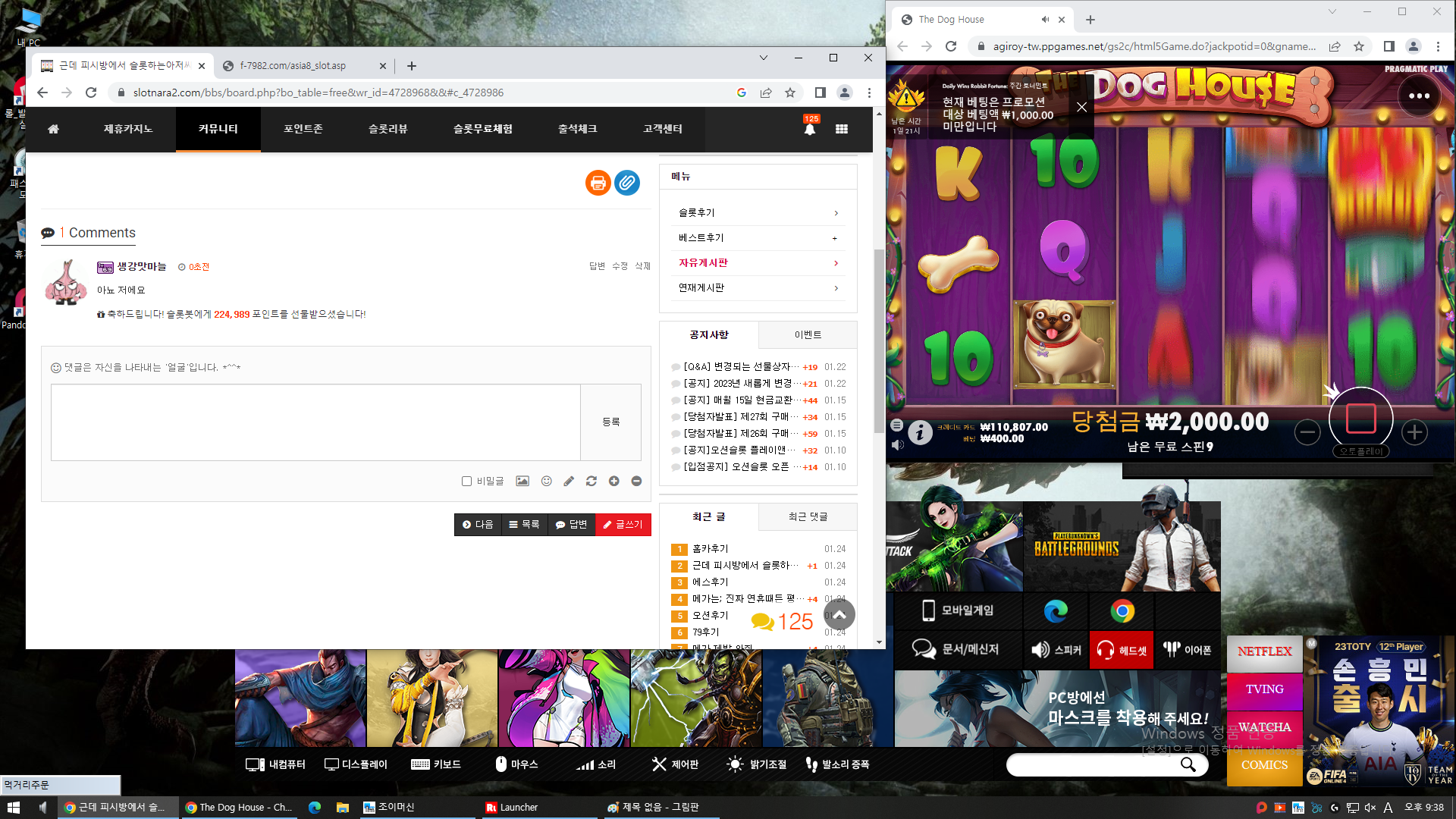Click the red 글쓰기 write button

tap(623, 525)
